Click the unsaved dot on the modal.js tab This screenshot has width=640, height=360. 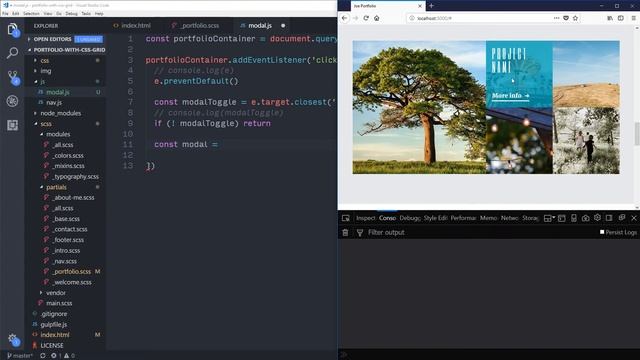[283, 26]
